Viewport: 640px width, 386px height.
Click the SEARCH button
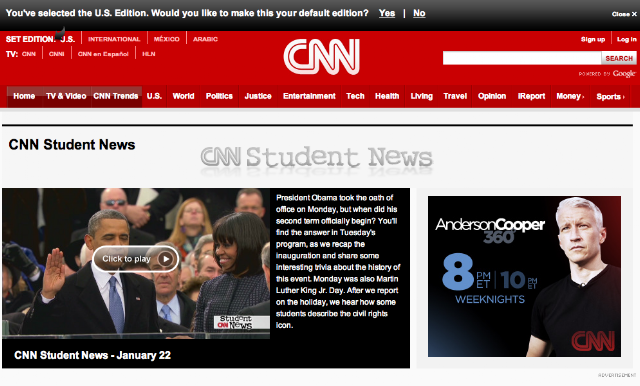pos(619,58)
